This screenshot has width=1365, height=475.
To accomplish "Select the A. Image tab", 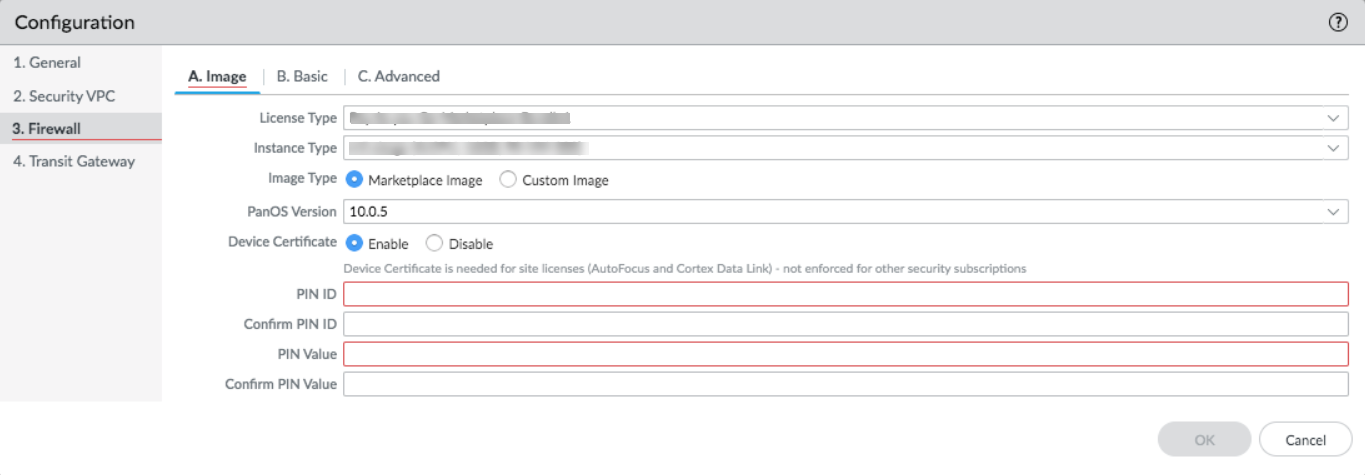I will [217, 76].
